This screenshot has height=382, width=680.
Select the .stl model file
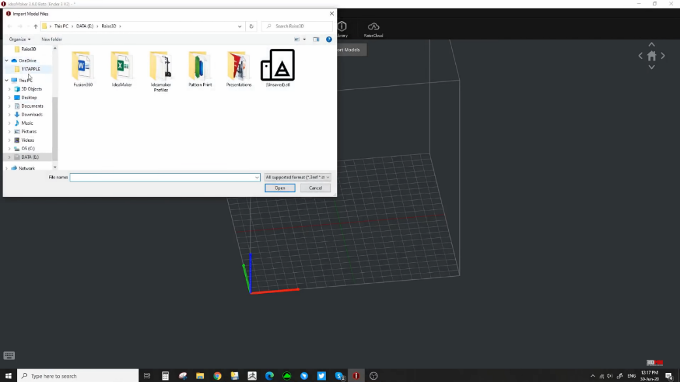pos(278,69)
